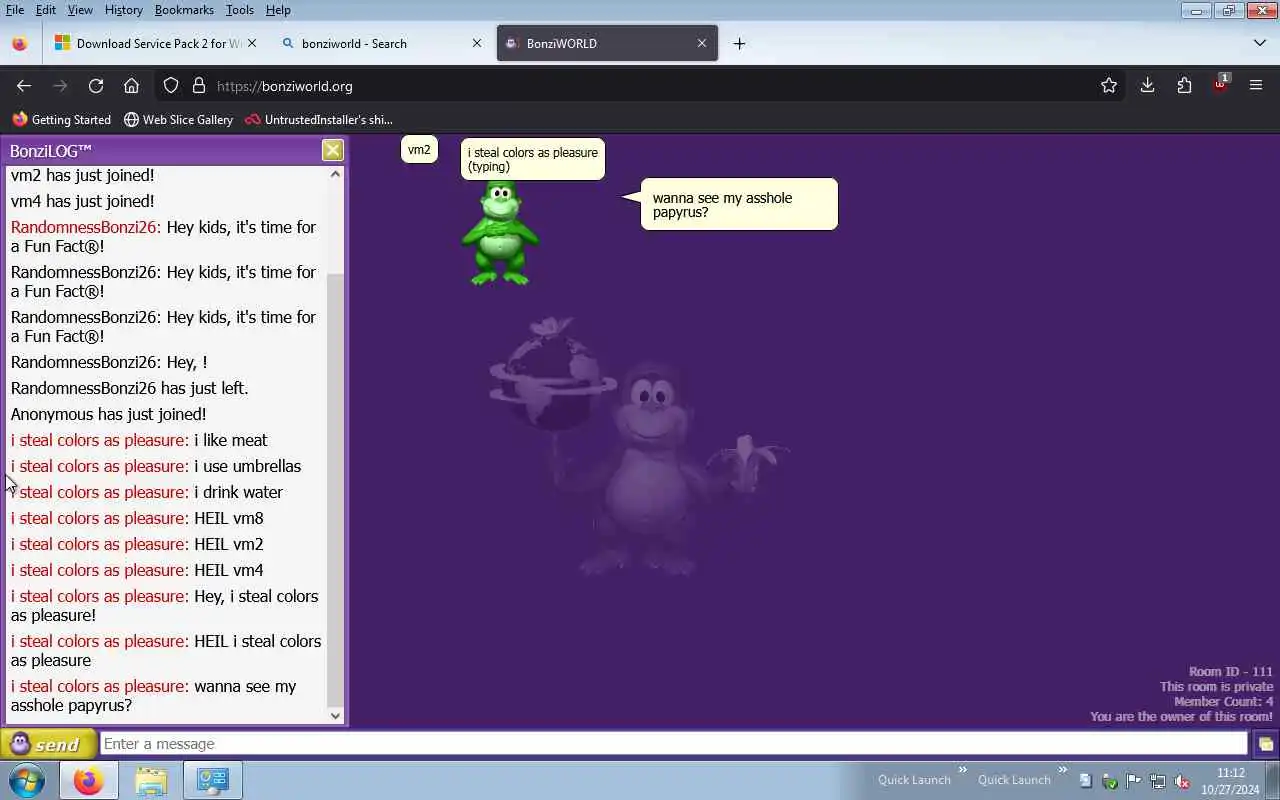Image resolution: width=1280 pixels, height=800 pixels.
Task: Reload the page
Action: point(96,86)
